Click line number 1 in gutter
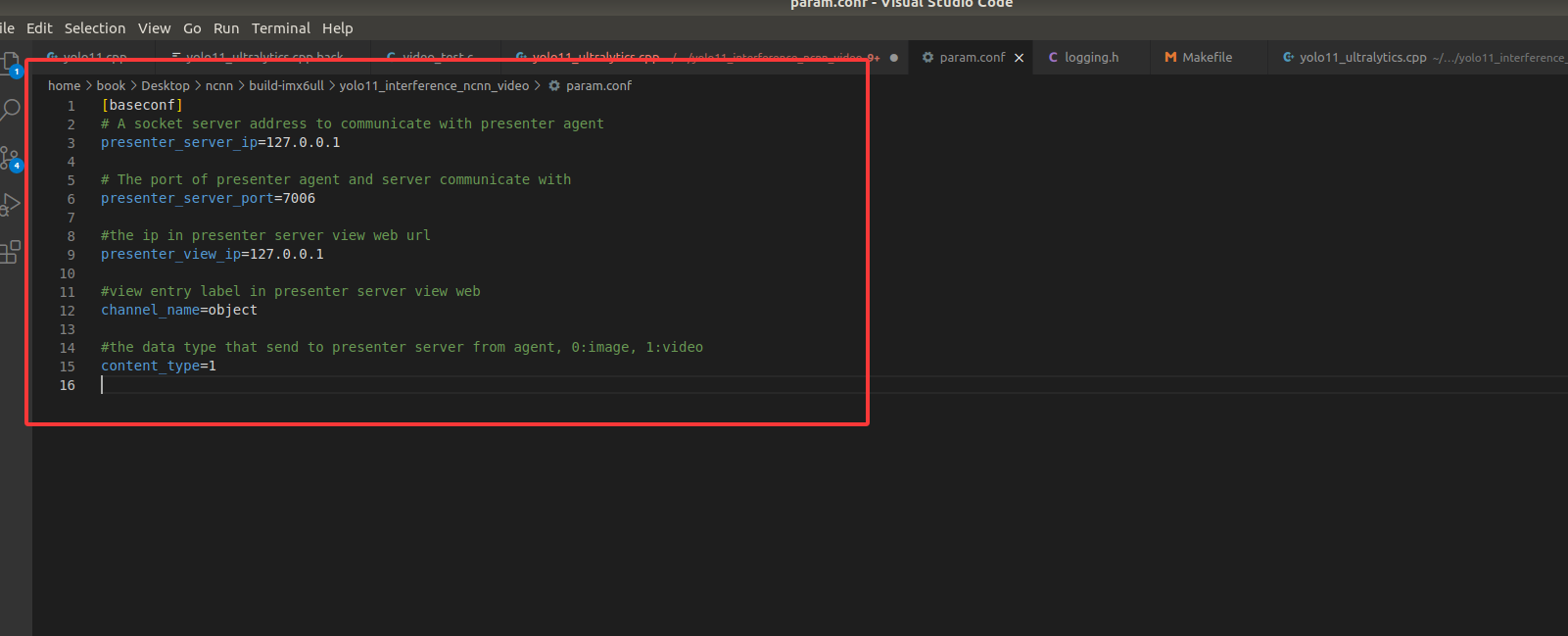Image resolution: width=1568 pixels, height=636 pixels. pyautogui.click(x=71, y=106)
